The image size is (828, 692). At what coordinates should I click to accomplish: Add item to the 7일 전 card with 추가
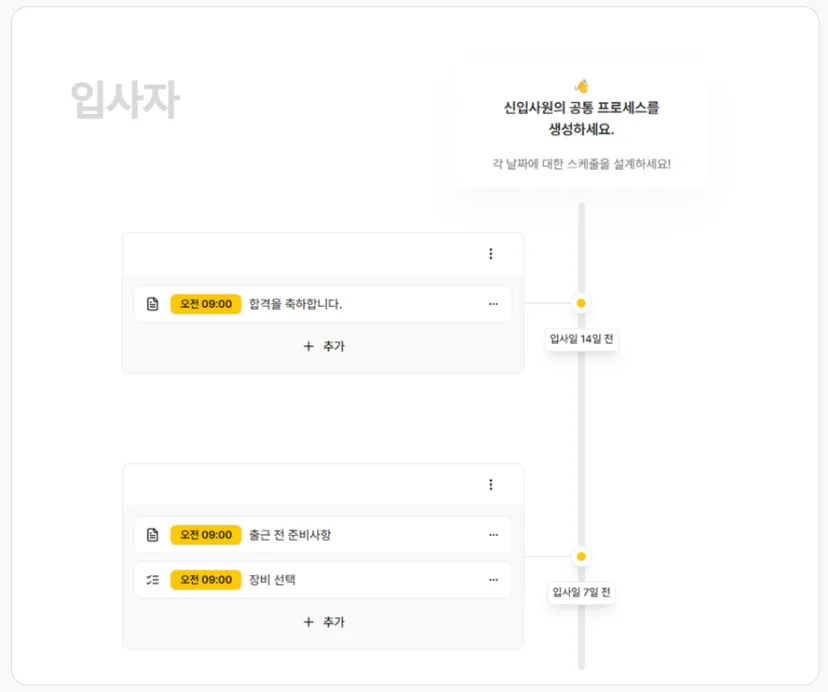click(324, 622)
